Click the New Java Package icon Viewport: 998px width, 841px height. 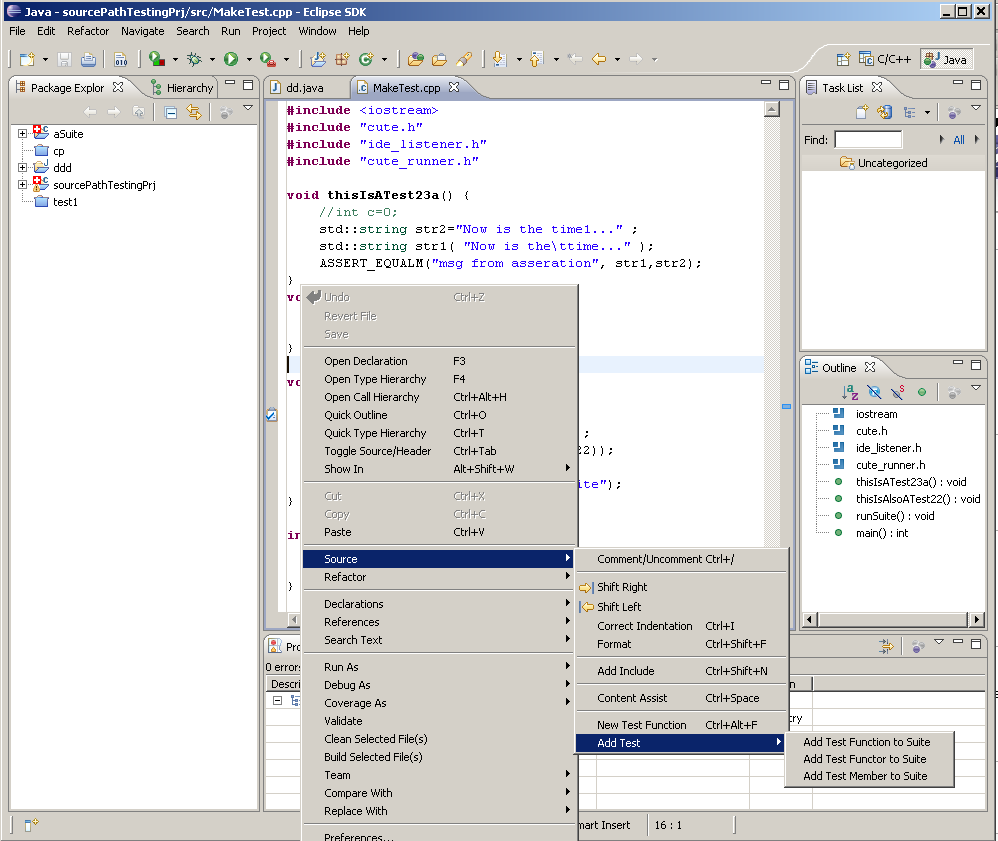click(342, 59)
